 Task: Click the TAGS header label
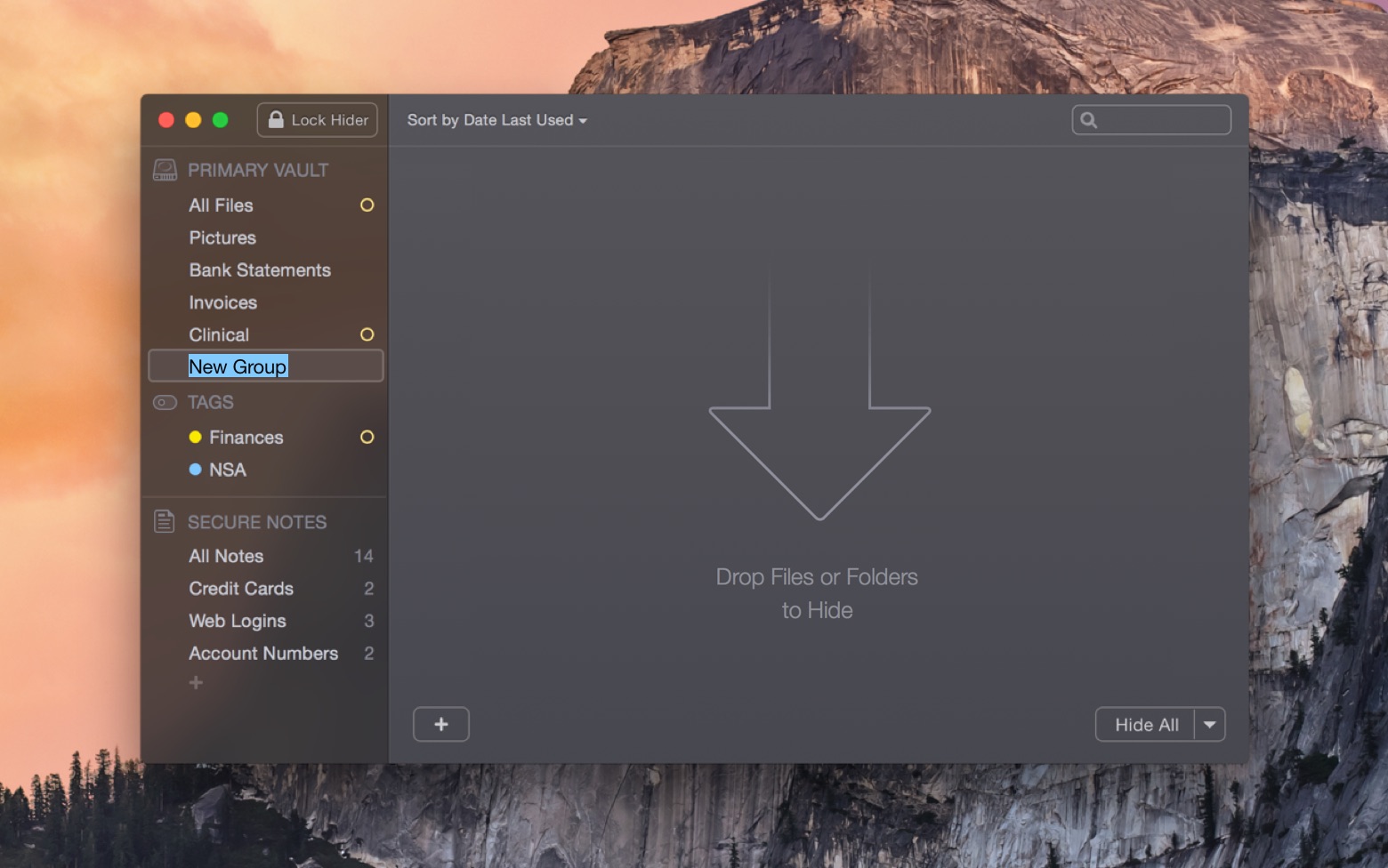click(x=211, y=403)
